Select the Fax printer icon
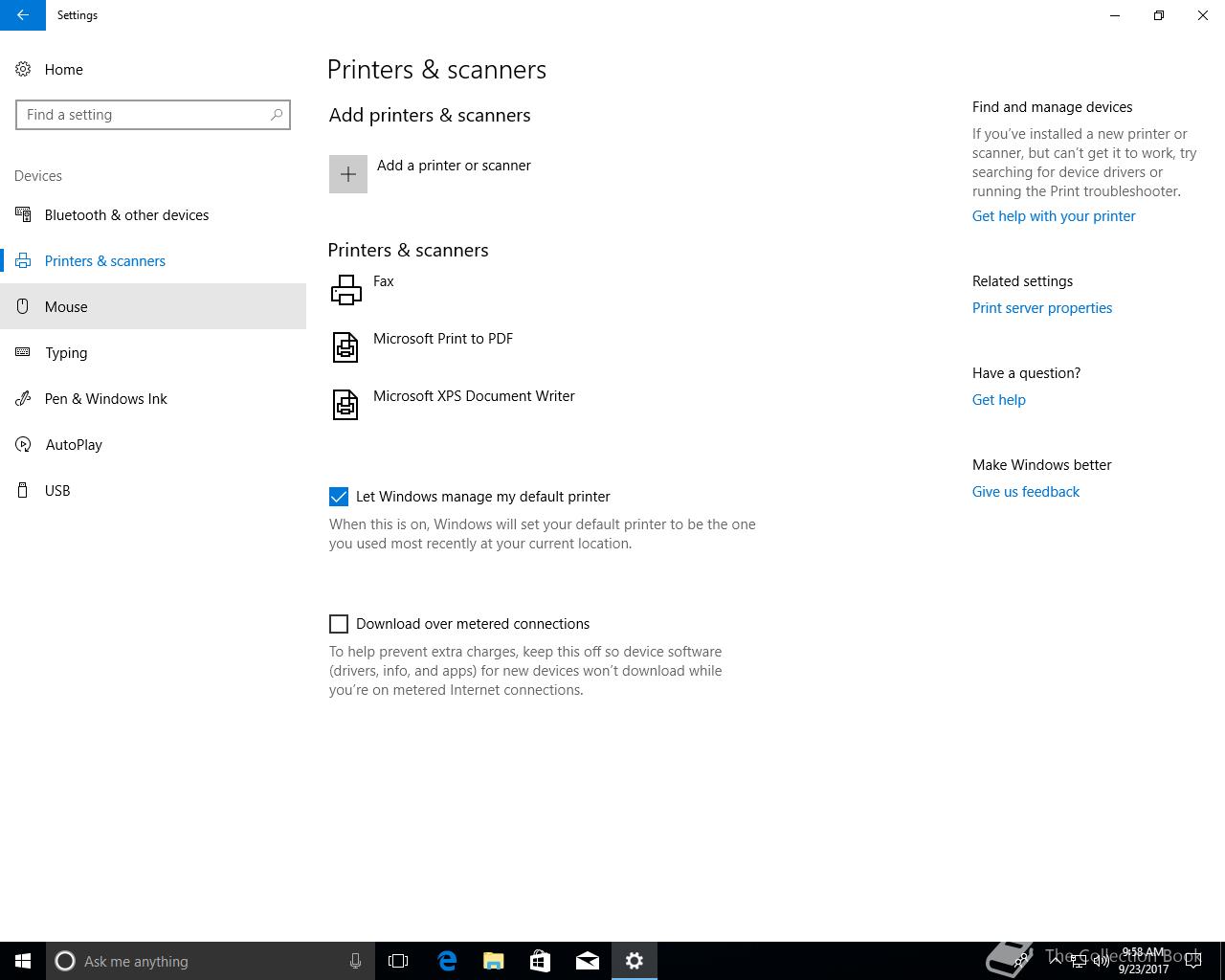This screenshot has width=1225, height=980. pos(345,289)
